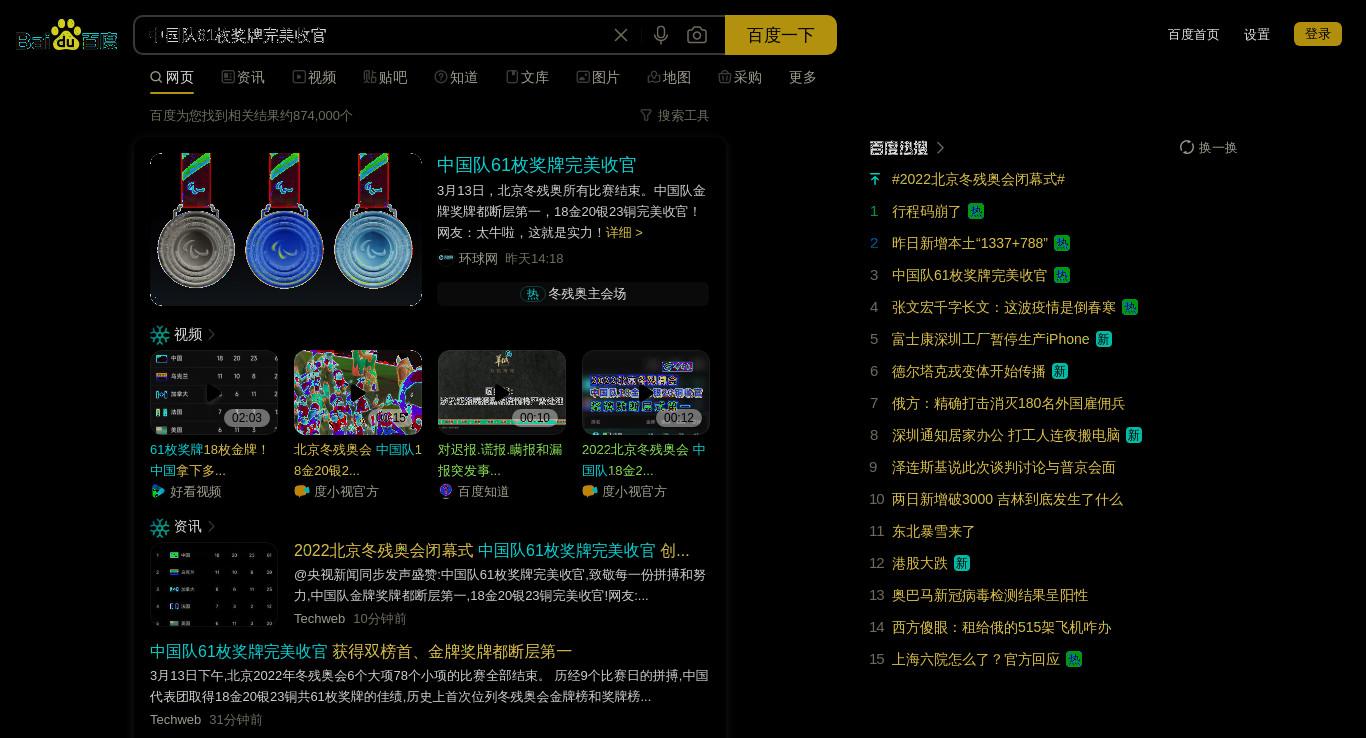Open hot search 东北暴雪来了

[933, 531]
